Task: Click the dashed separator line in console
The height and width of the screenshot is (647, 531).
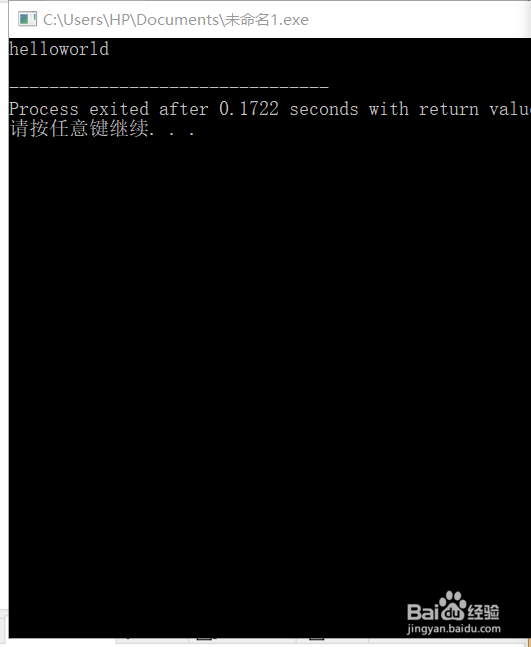Action: click(x=169, y=87)
